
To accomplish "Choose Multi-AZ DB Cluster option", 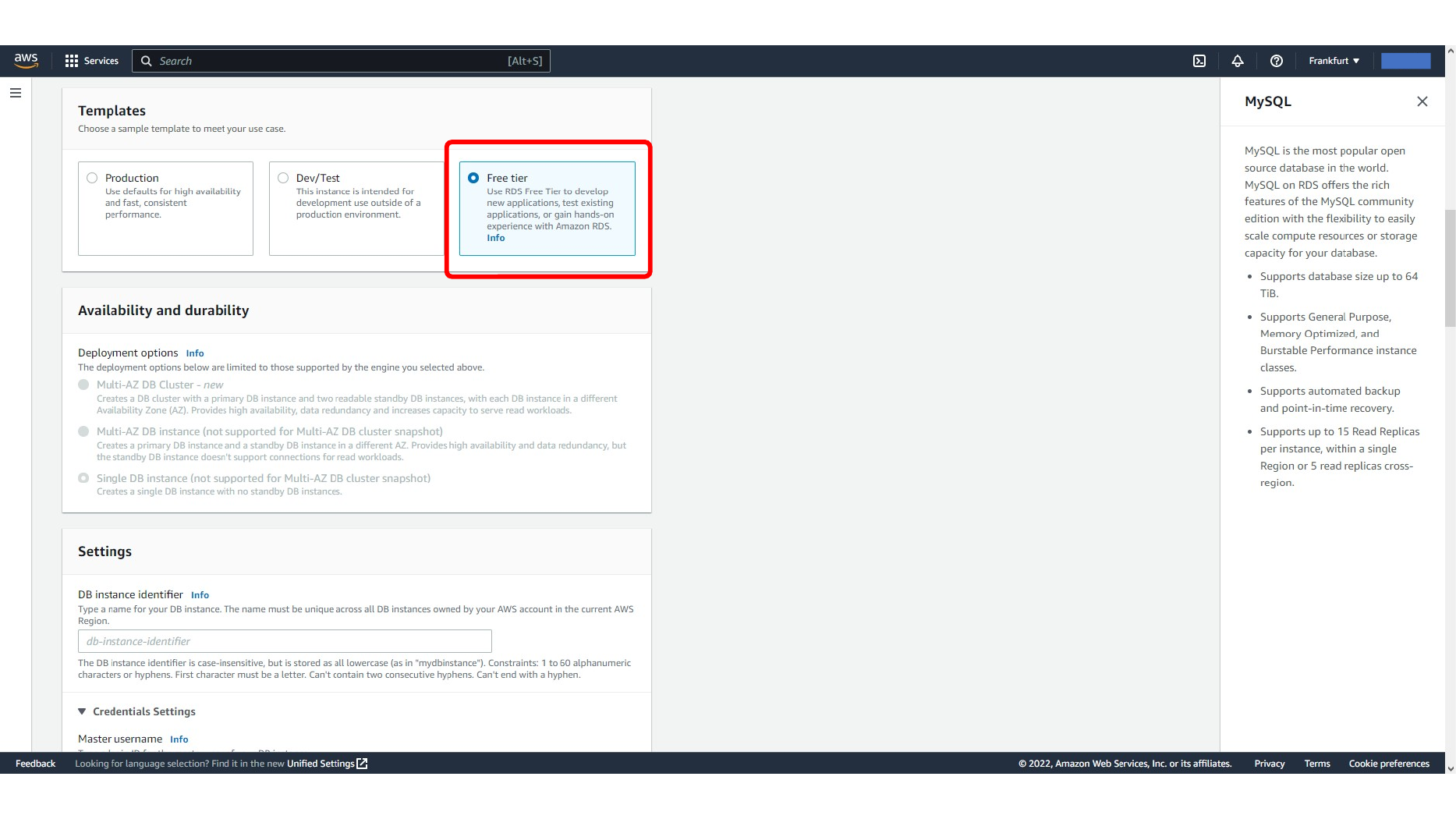I will [83, 385].
